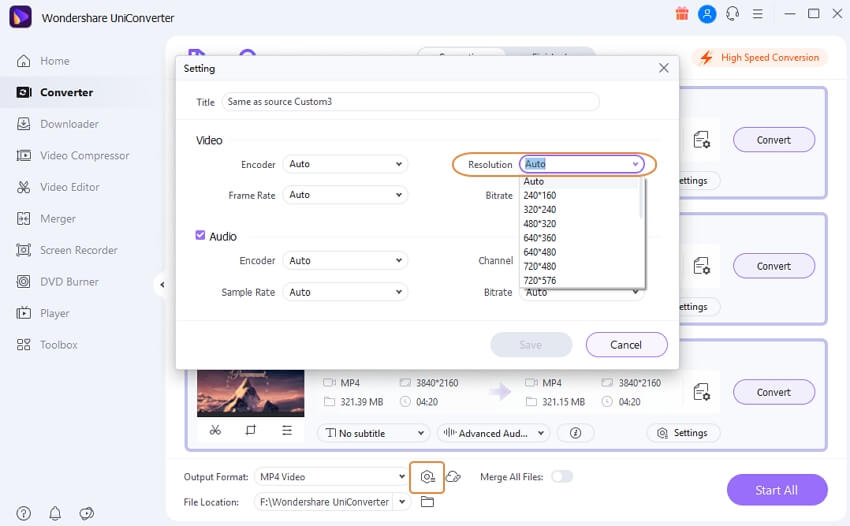Click the support headset icon
This screenshot has height=526, width=850.
point(732,14)
